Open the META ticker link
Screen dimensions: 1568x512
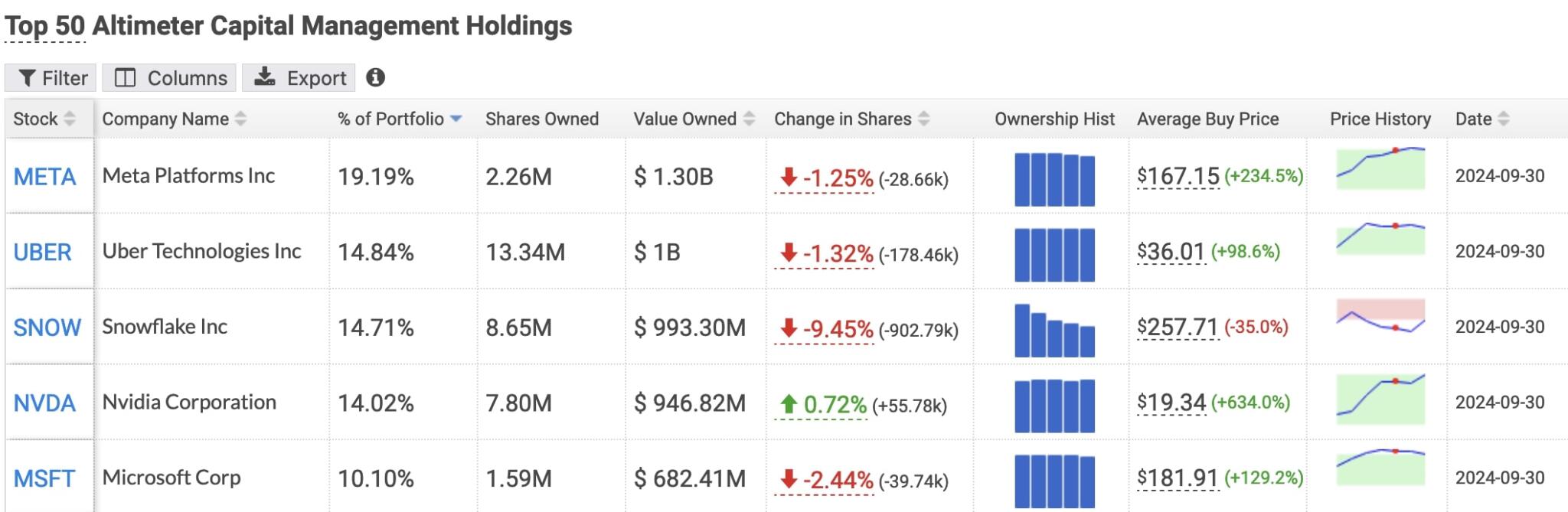click(44, 177)
